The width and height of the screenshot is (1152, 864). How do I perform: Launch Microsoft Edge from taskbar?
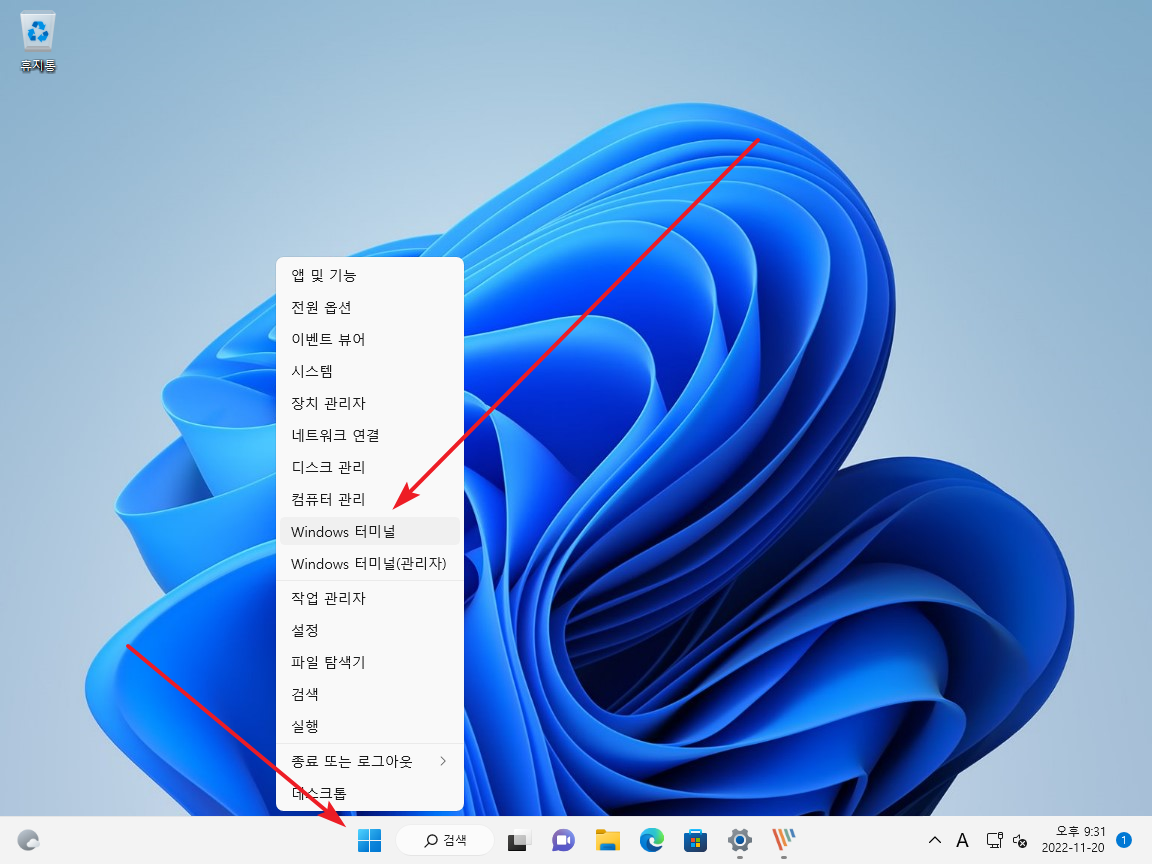(652, 840)
